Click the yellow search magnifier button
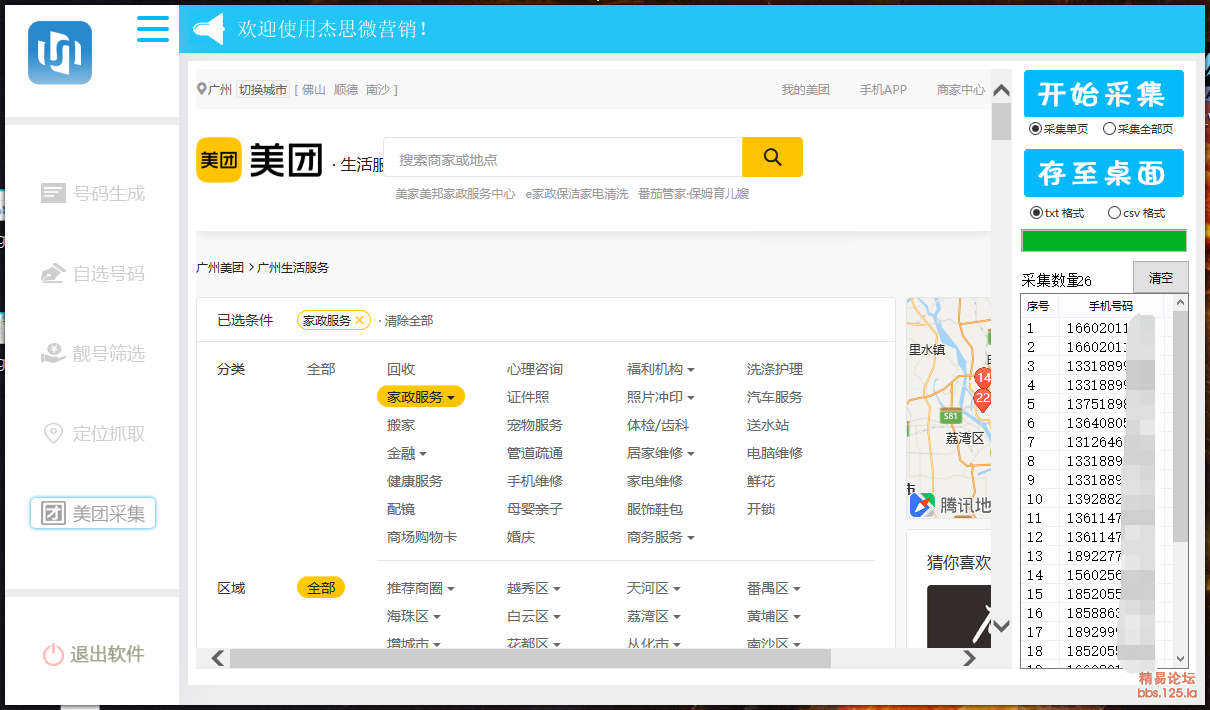The height and width of the screenshot is (710, 1210). (772, 157)
